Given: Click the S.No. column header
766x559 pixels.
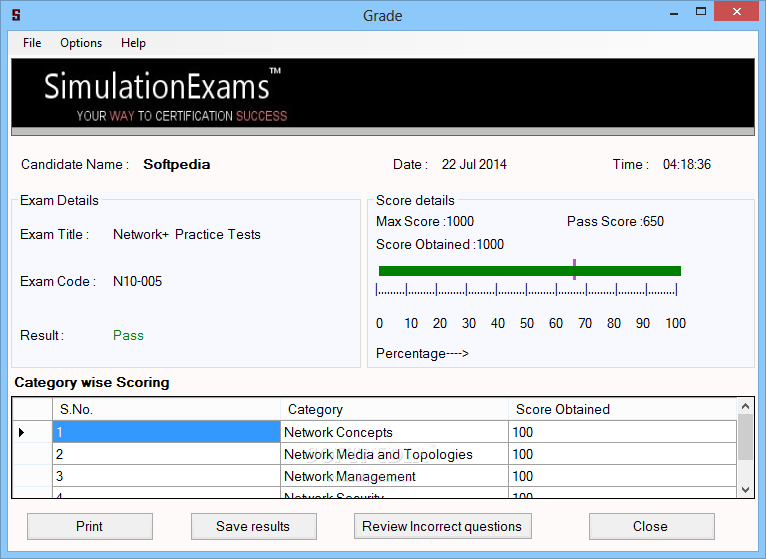Looking at the screenshot, I should pos(167,409).
